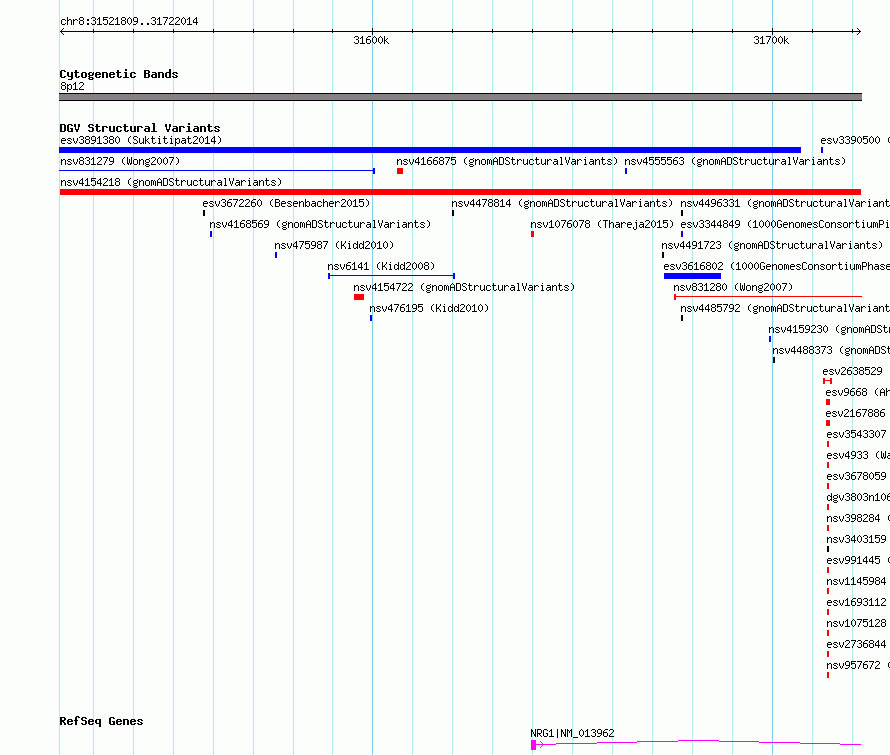
Task: Click the magenta NRG1 exon block
Action: 534,745
